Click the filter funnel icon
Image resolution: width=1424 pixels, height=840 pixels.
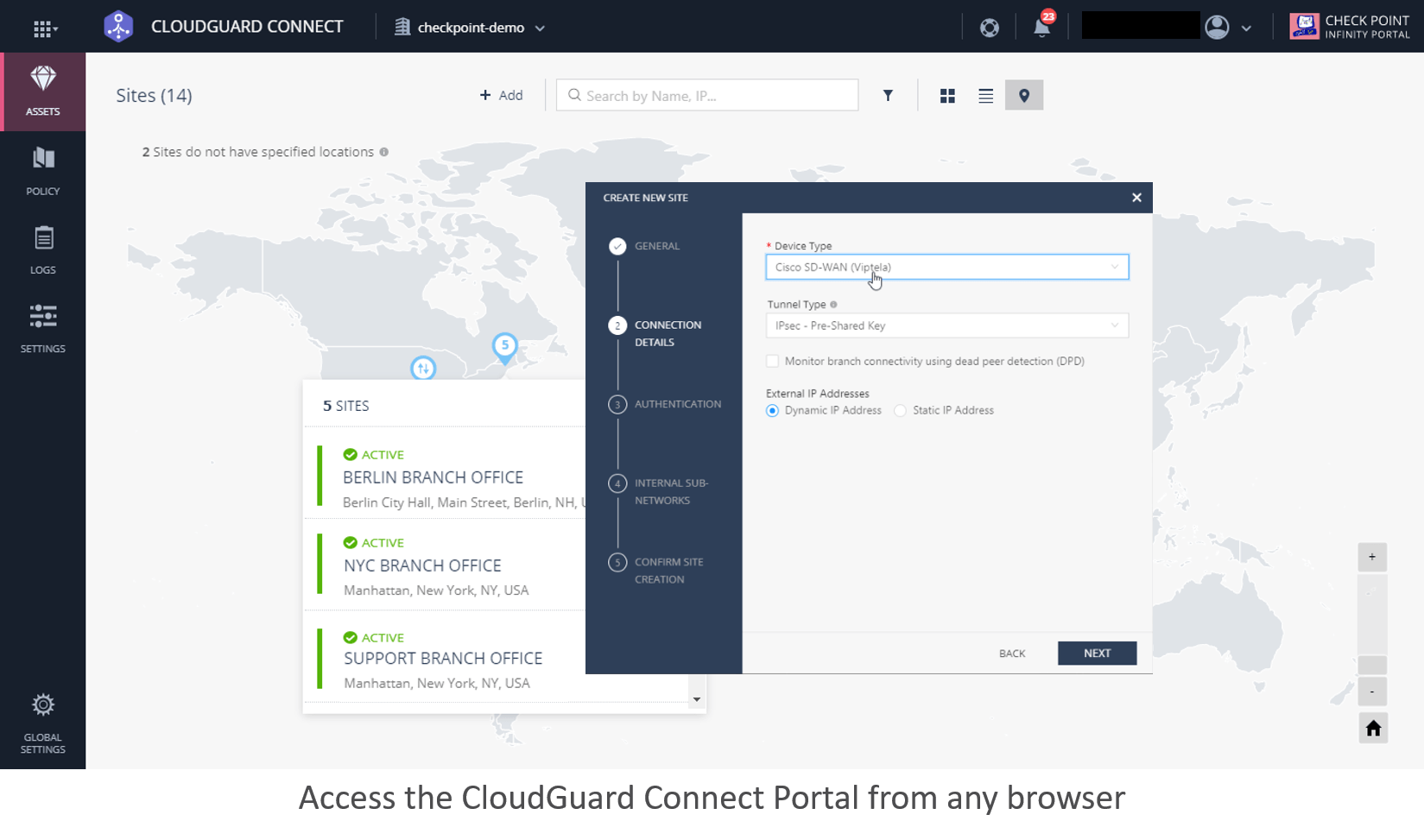[x=888, y=96]
